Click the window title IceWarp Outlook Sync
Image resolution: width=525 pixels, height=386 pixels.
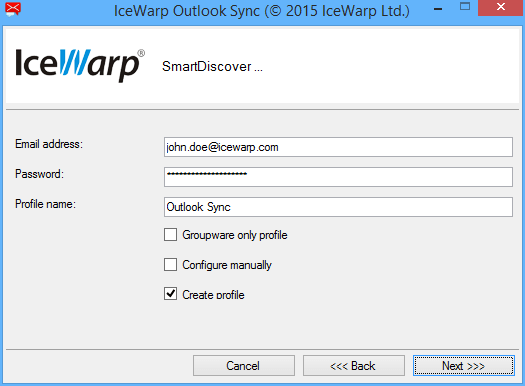click(x=261, y=11)
